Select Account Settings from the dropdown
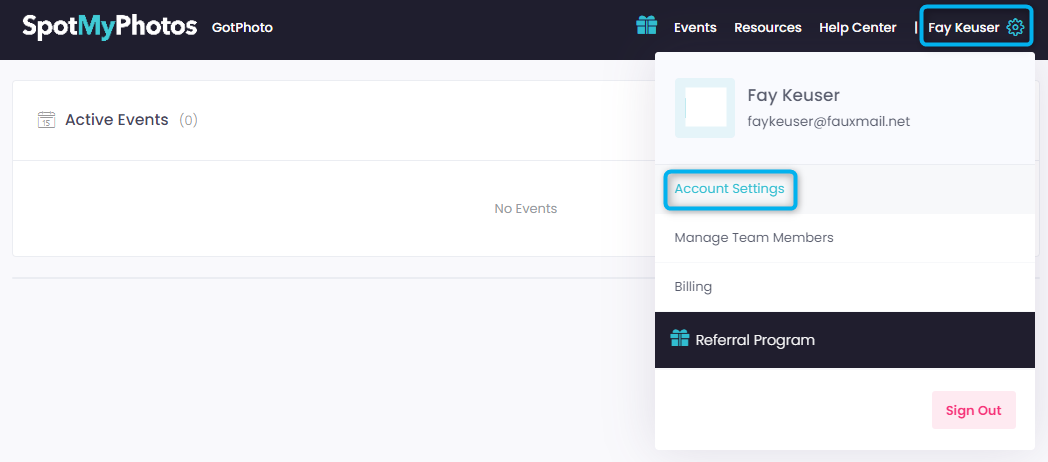 (729, 189)
